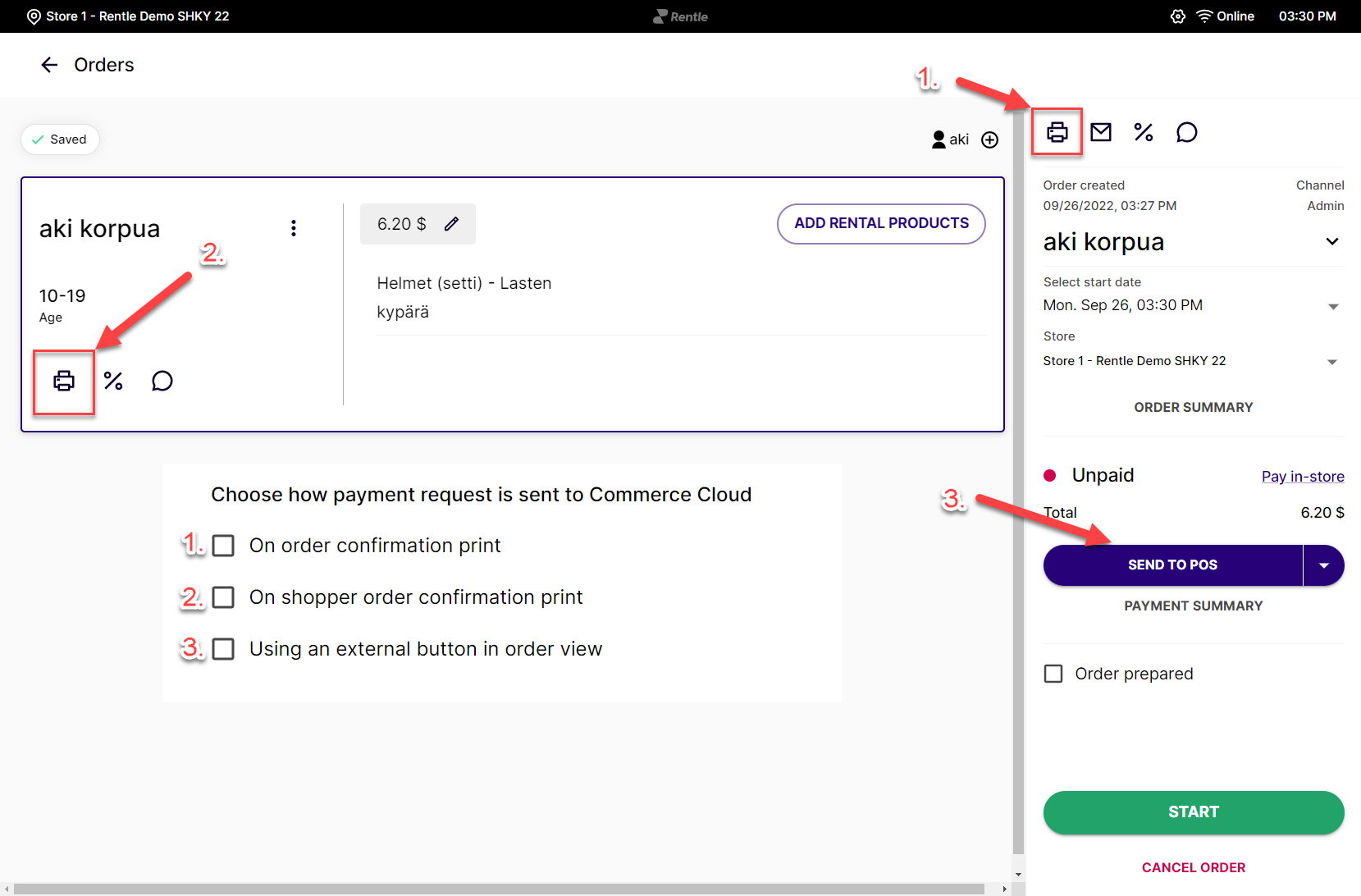The image size is (1361, 896).
Task: Click shopper discount percent icon in card
Action: click(x=113, y=381)
